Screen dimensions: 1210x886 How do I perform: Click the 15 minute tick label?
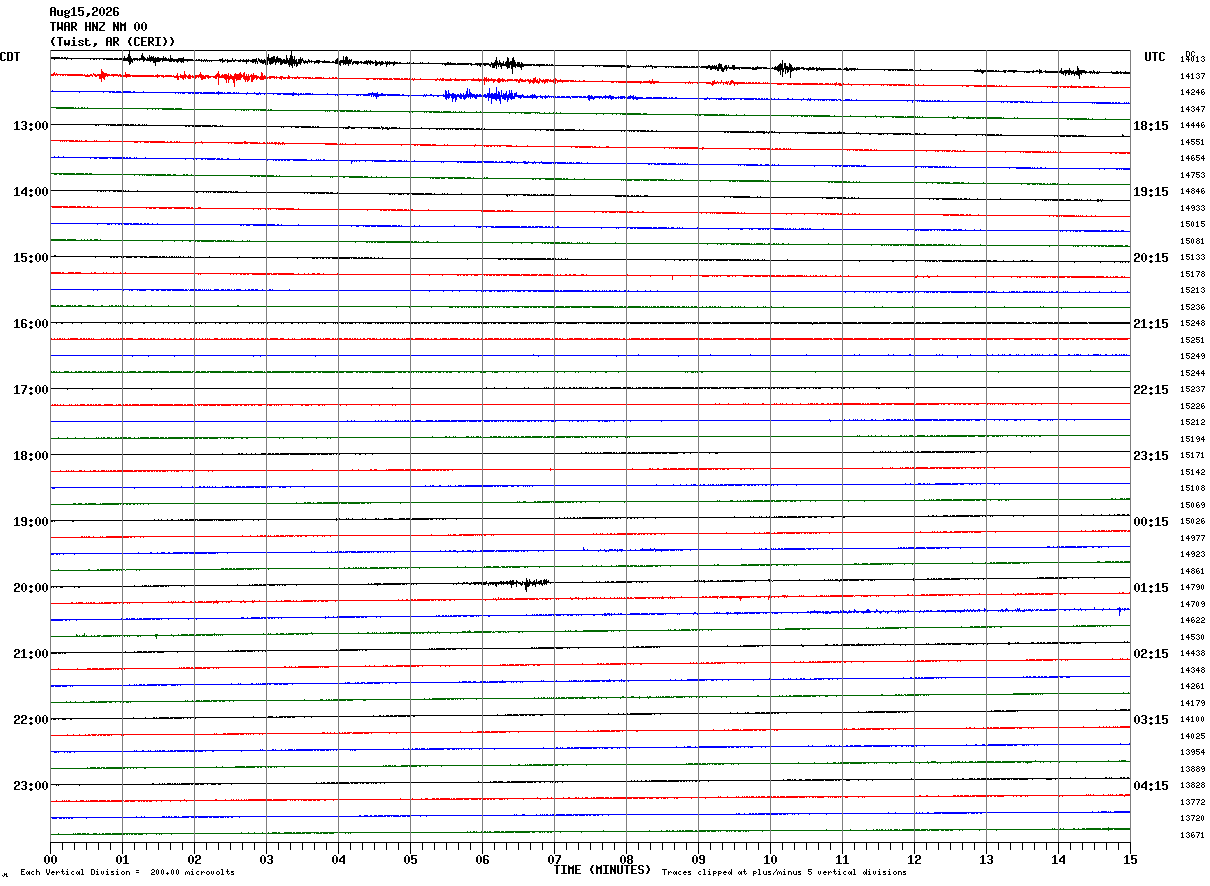tap(1130, 859)
